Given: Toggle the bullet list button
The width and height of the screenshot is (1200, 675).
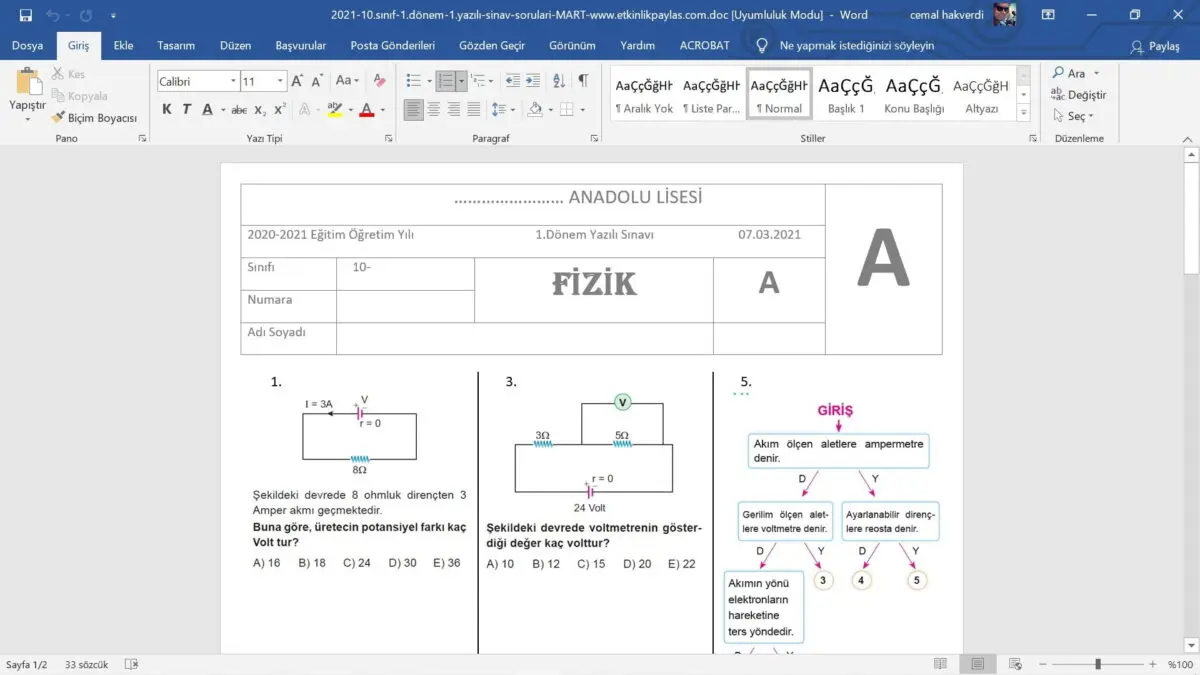Looking at the screenshot, I should pos(414,81).
